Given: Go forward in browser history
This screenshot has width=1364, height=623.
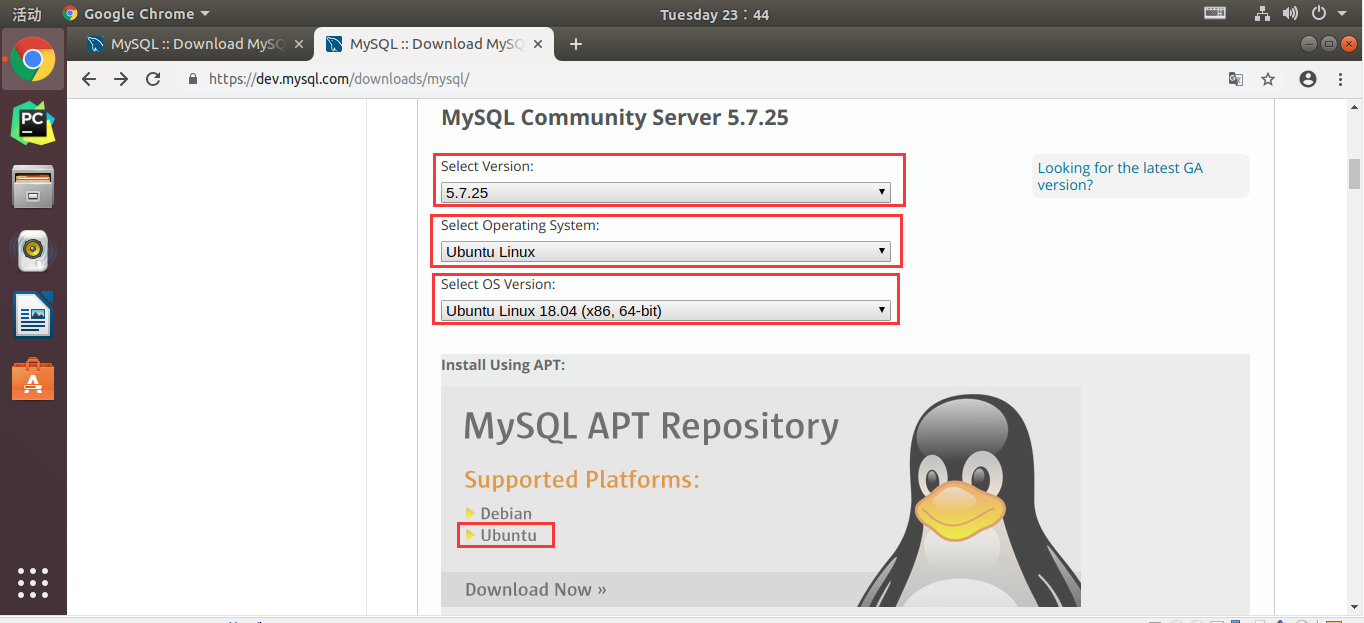Looking at the screenshot, I should 121,79.
